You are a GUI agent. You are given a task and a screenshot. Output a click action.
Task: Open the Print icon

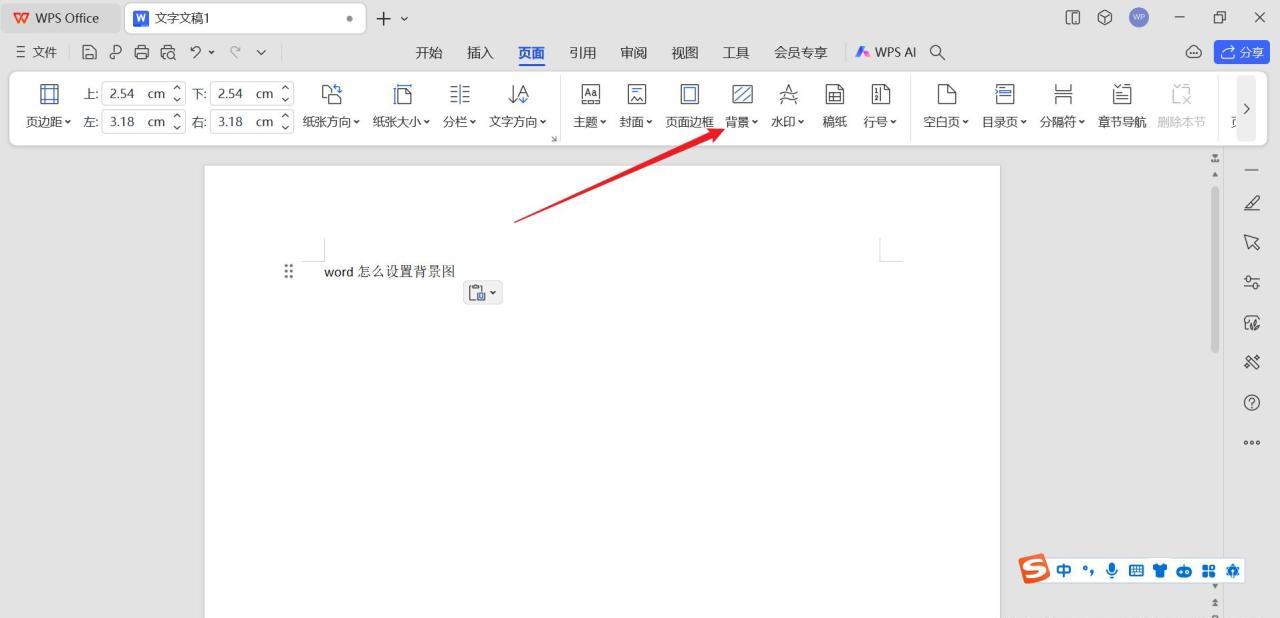141,52
